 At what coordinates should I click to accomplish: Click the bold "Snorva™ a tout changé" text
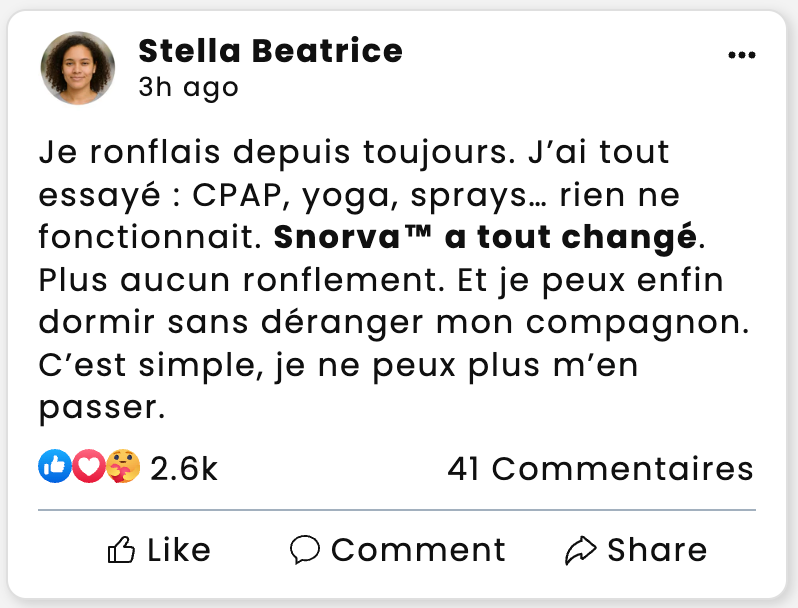[484, 239]
